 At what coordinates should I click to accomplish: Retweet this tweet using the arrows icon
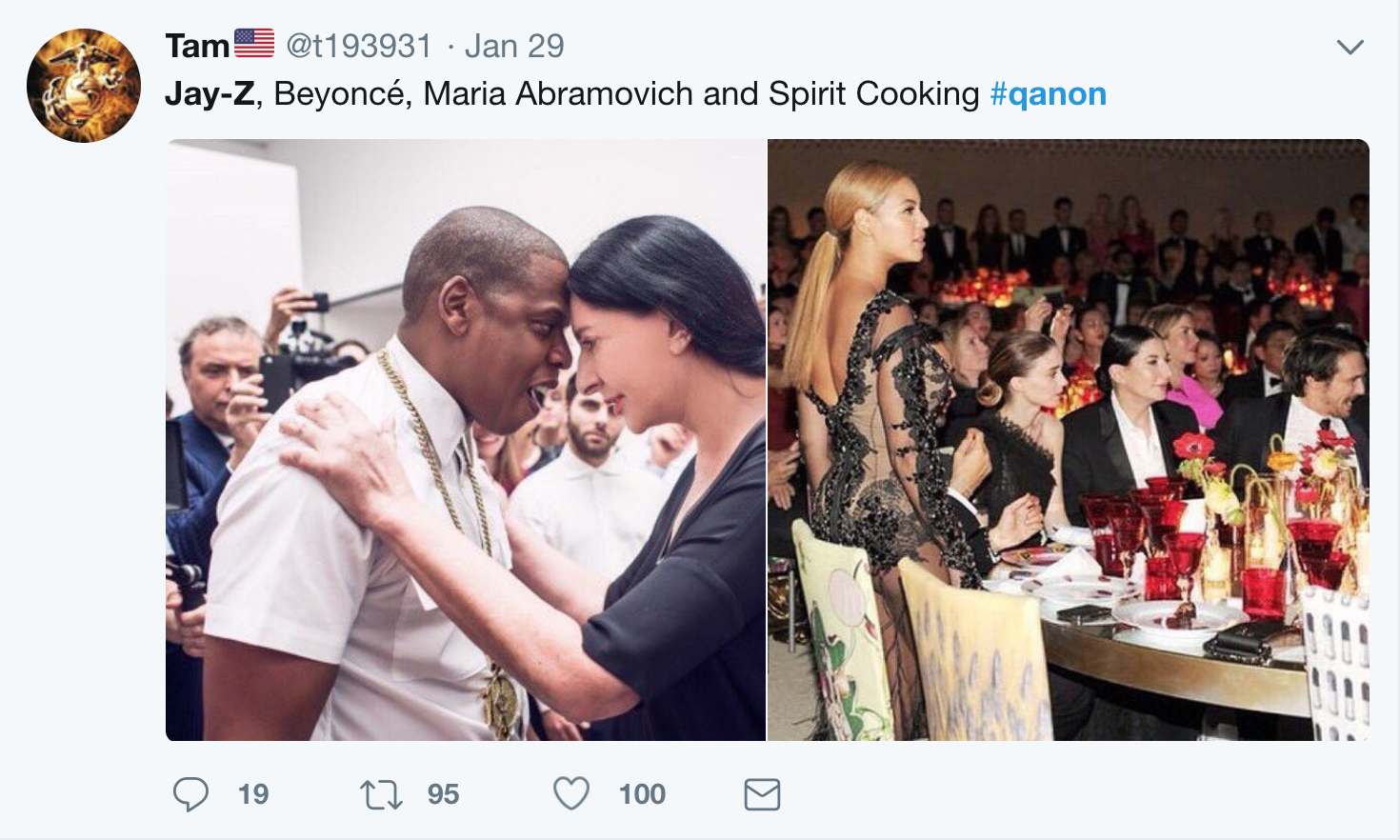pyautogui.click(x=381, y=794)
